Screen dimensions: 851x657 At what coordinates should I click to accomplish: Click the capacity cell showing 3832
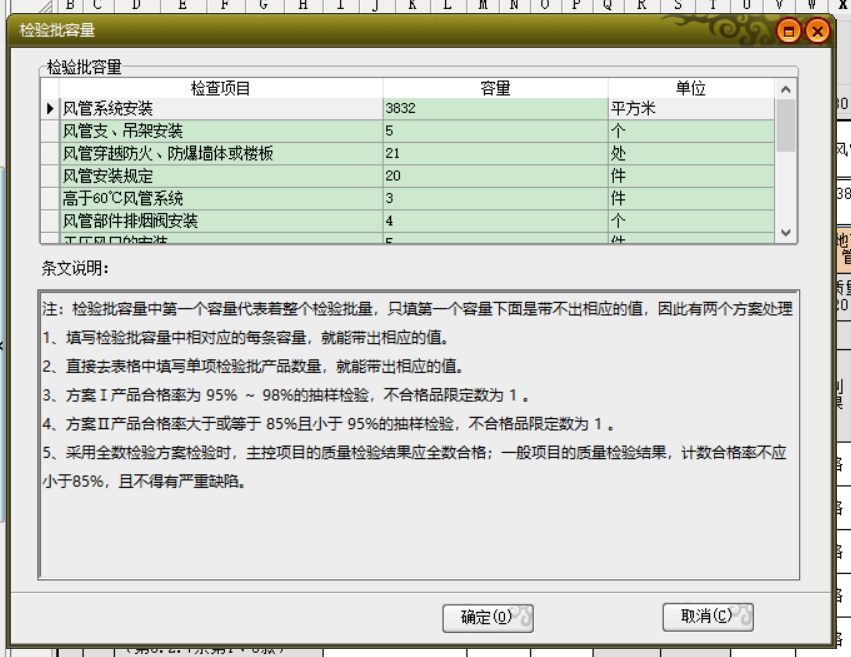click(495, 109)
